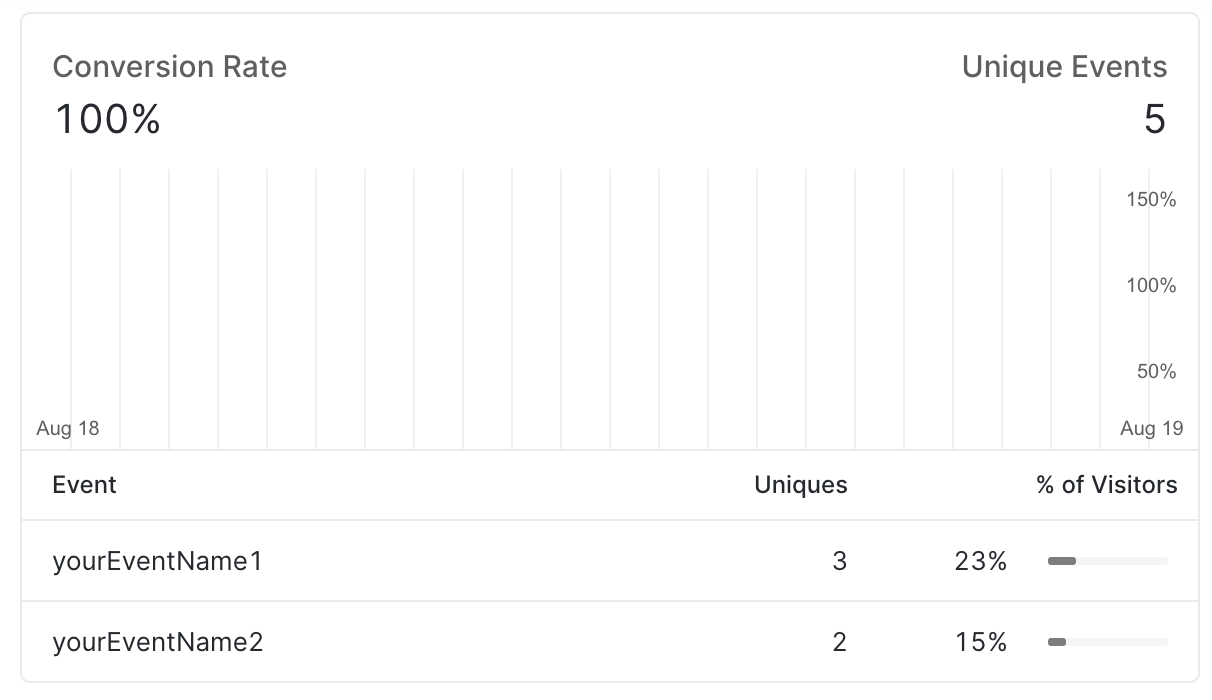
Task: Click the 50% y-axis label
Action: click(1156, 372)
